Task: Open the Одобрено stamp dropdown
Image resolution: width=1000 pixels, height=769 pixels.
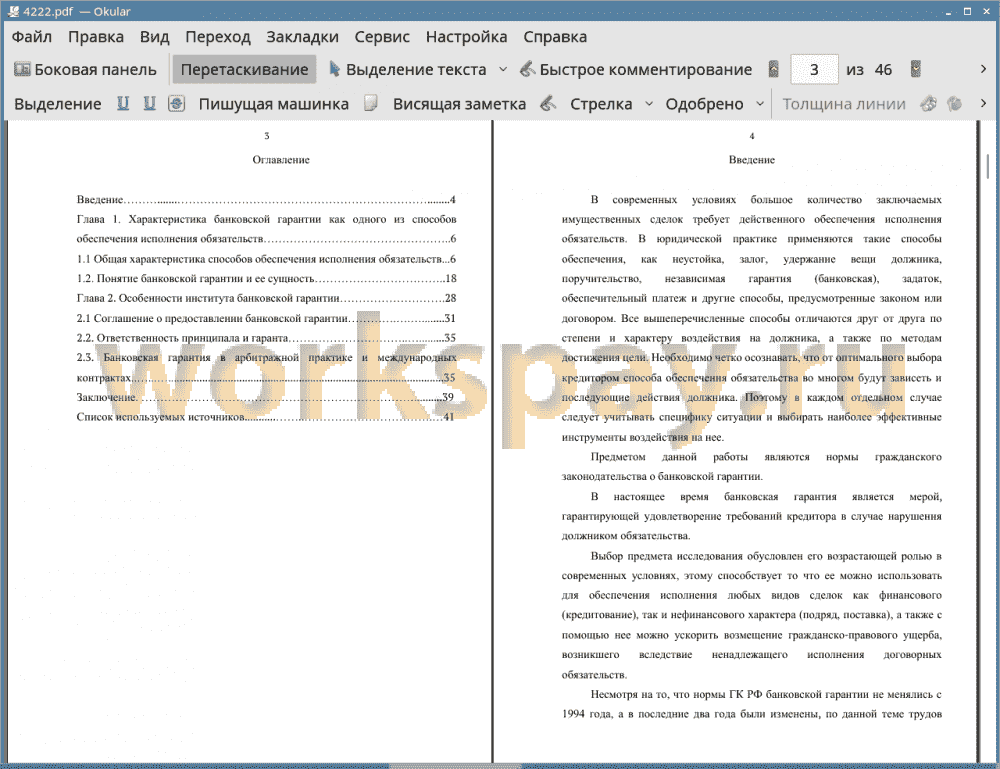Action: pos(760,104)
